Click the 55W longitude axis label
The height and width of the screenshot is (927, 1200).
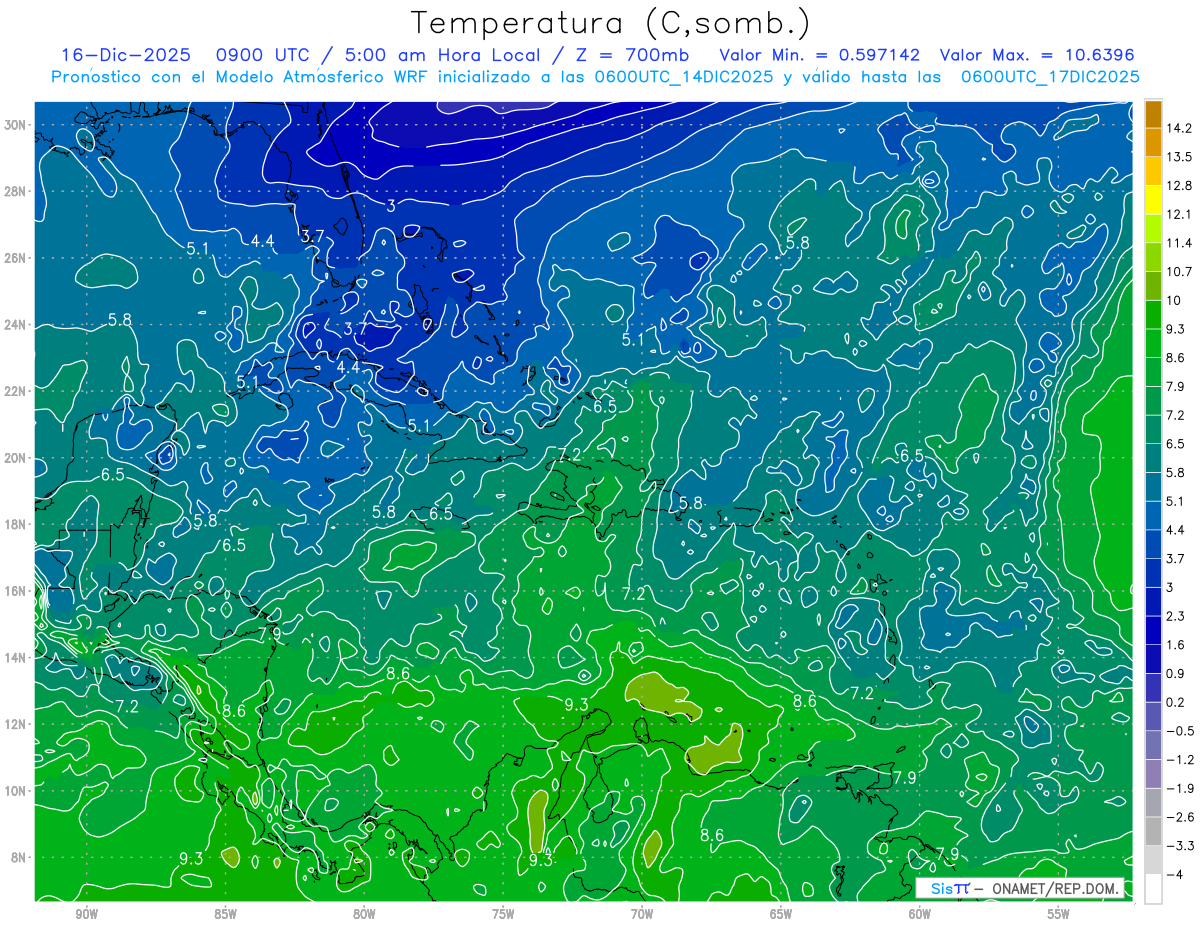(x=1059, y=914)
